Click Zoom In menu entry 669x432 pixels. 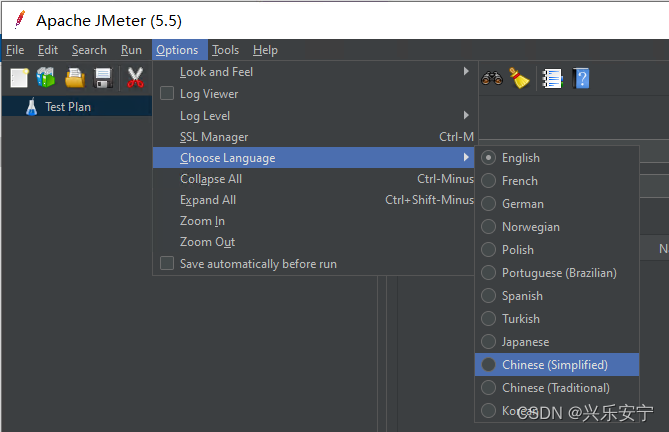click(314, 221)
